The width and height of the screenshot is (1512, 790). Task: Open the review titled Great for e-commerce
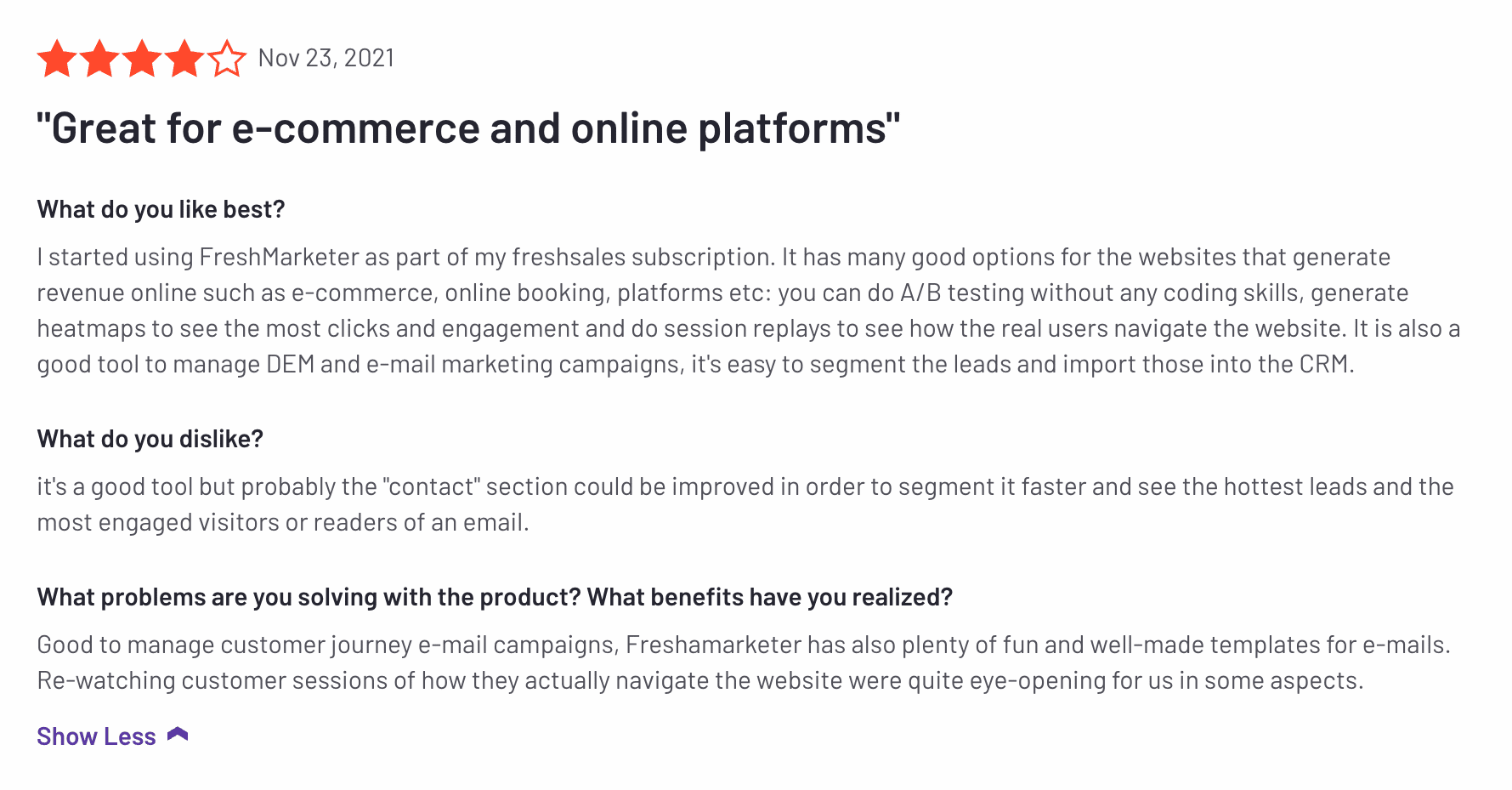[467, 128]
